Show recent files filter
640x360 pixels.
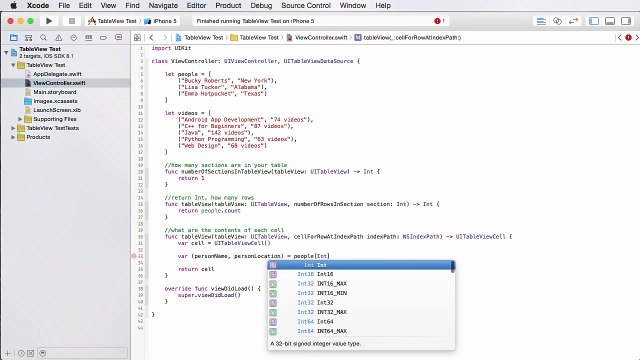point(21,353)
